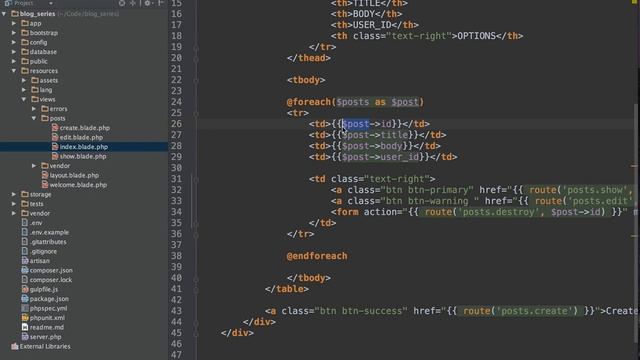Expand the database folder arrow

[x=14, y=52]
